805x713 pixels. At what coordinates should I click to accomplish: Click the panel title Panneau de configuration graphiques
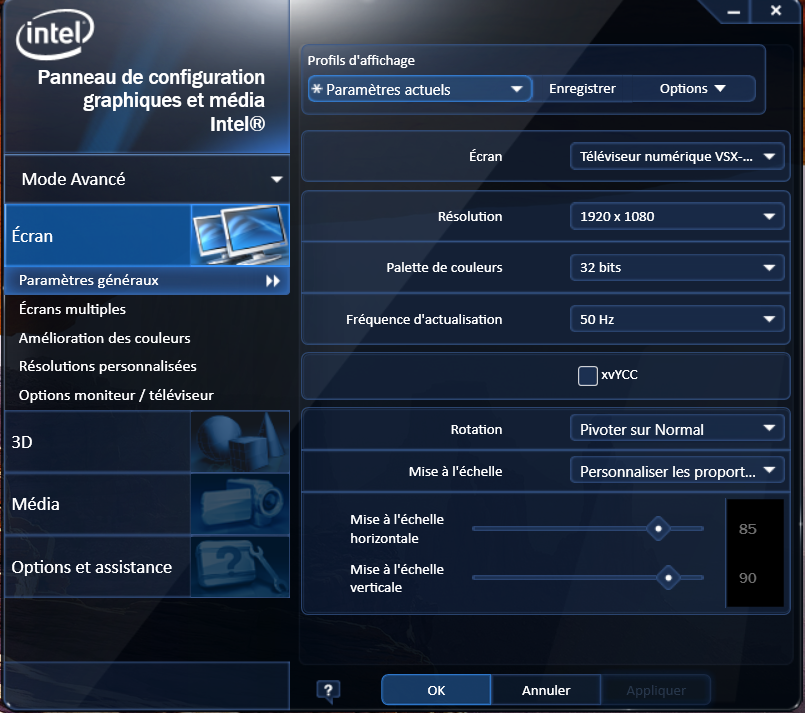coord(151,101)
